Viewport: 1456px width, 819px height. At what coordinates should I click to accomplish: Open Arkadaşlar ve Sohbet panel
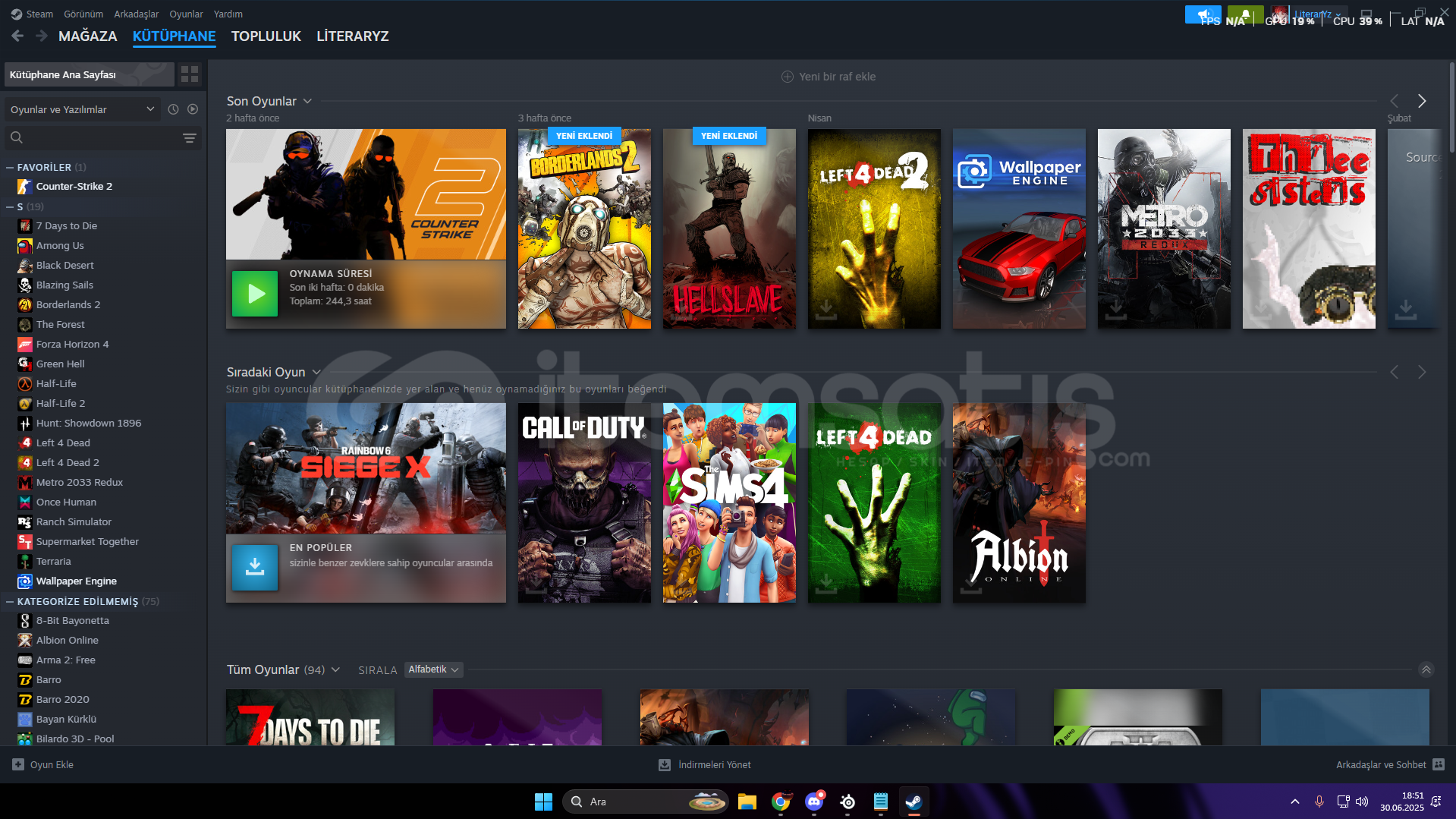tap(1390, 764)
